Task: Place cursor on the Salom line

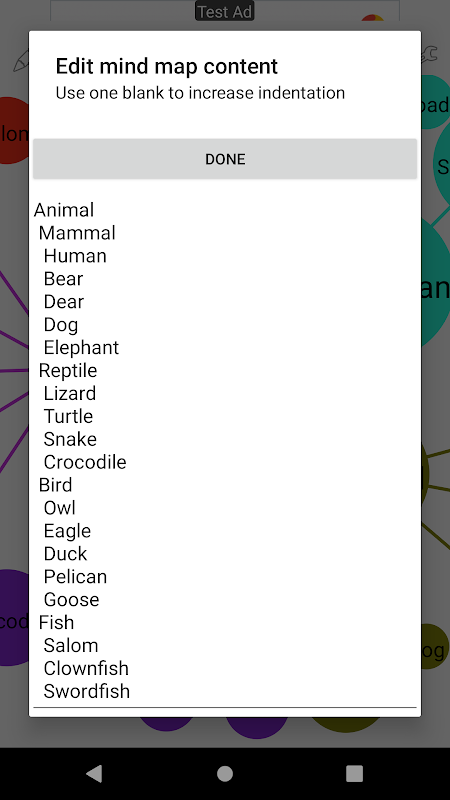Action: [71, 646]
